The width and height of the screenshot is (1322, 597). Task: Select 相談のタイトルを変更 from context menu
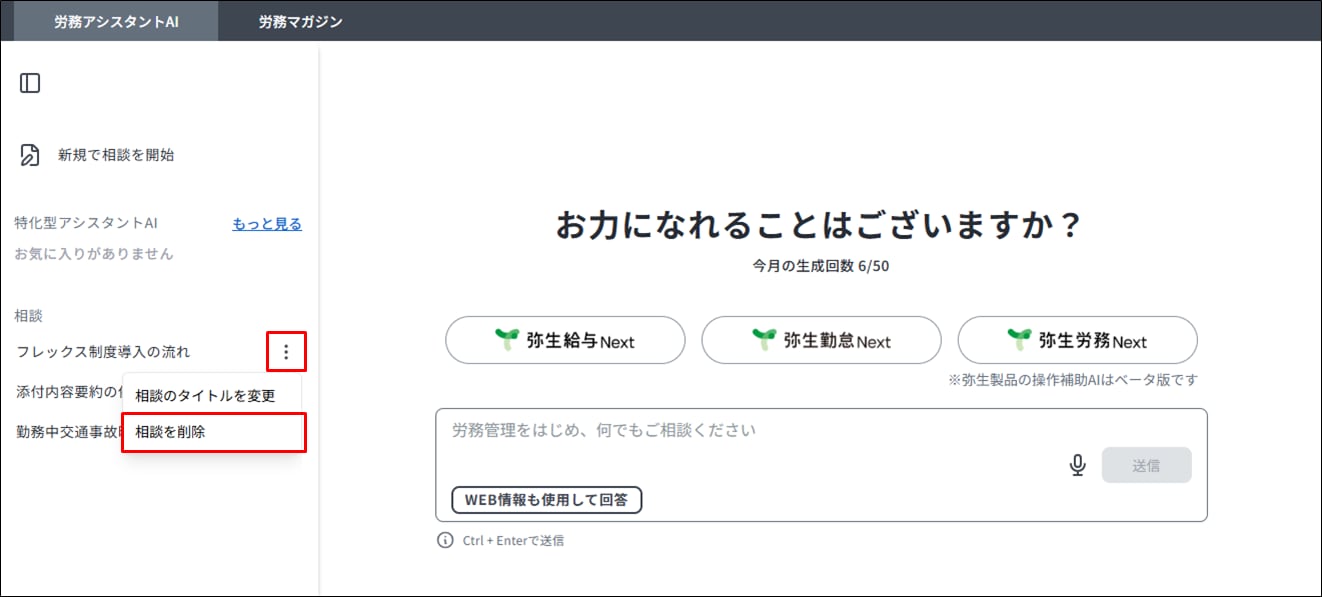coord(205,395)
